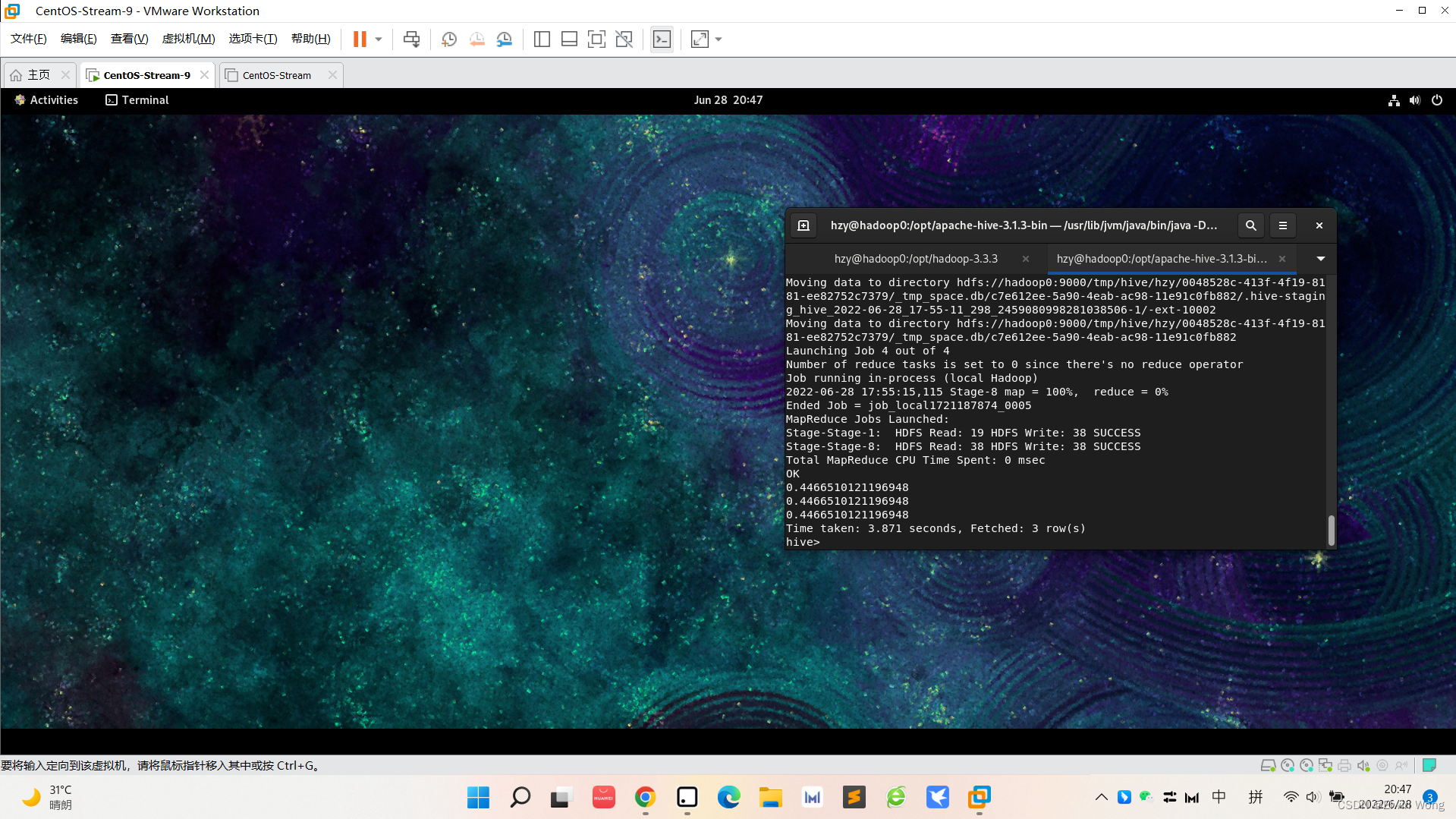
Task: Open the VMware message log note icon
Action: click(1429, 765)
